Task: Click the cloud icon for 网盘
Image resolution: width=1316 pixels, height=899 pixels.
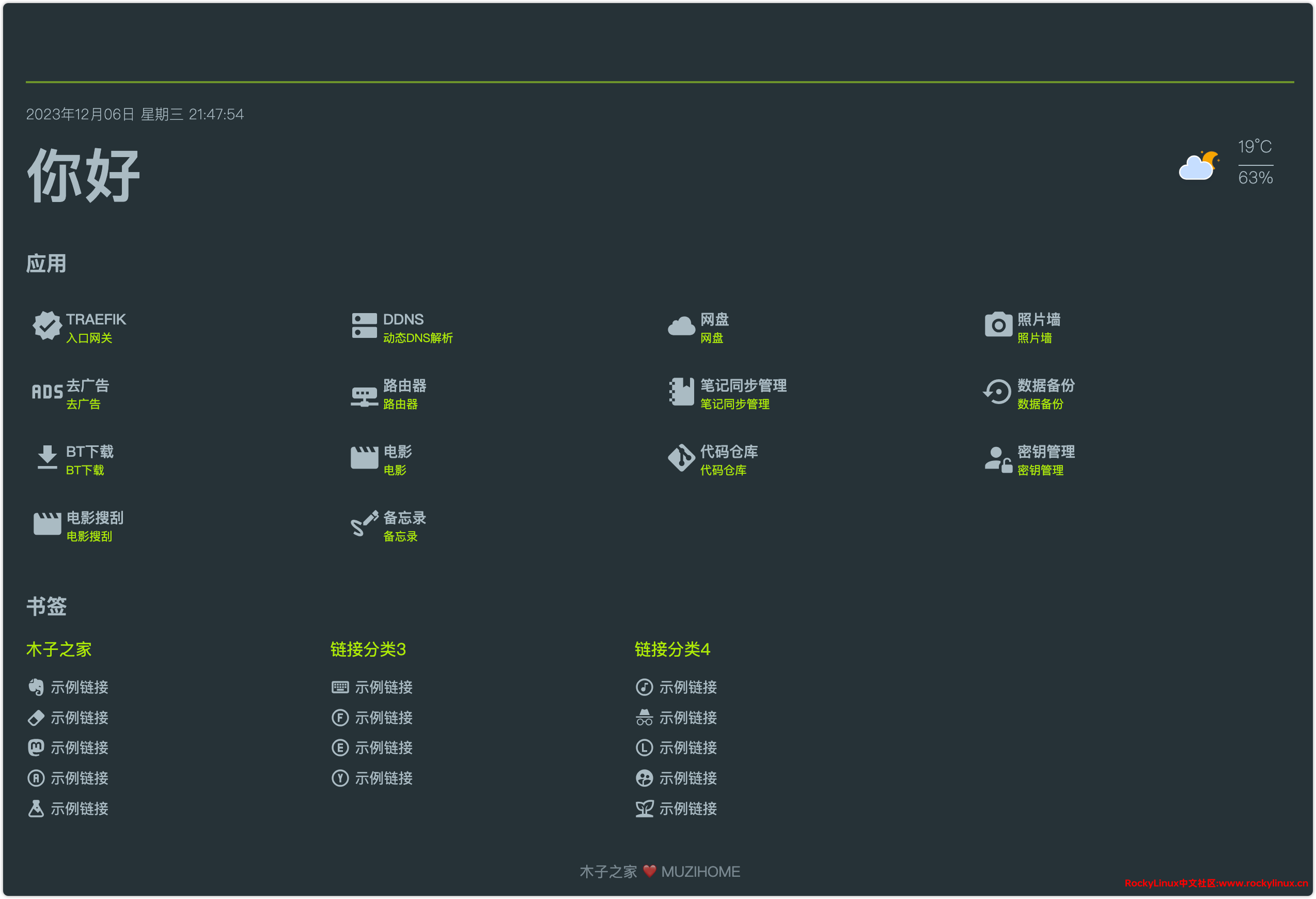Action: [x=681, y=326]
